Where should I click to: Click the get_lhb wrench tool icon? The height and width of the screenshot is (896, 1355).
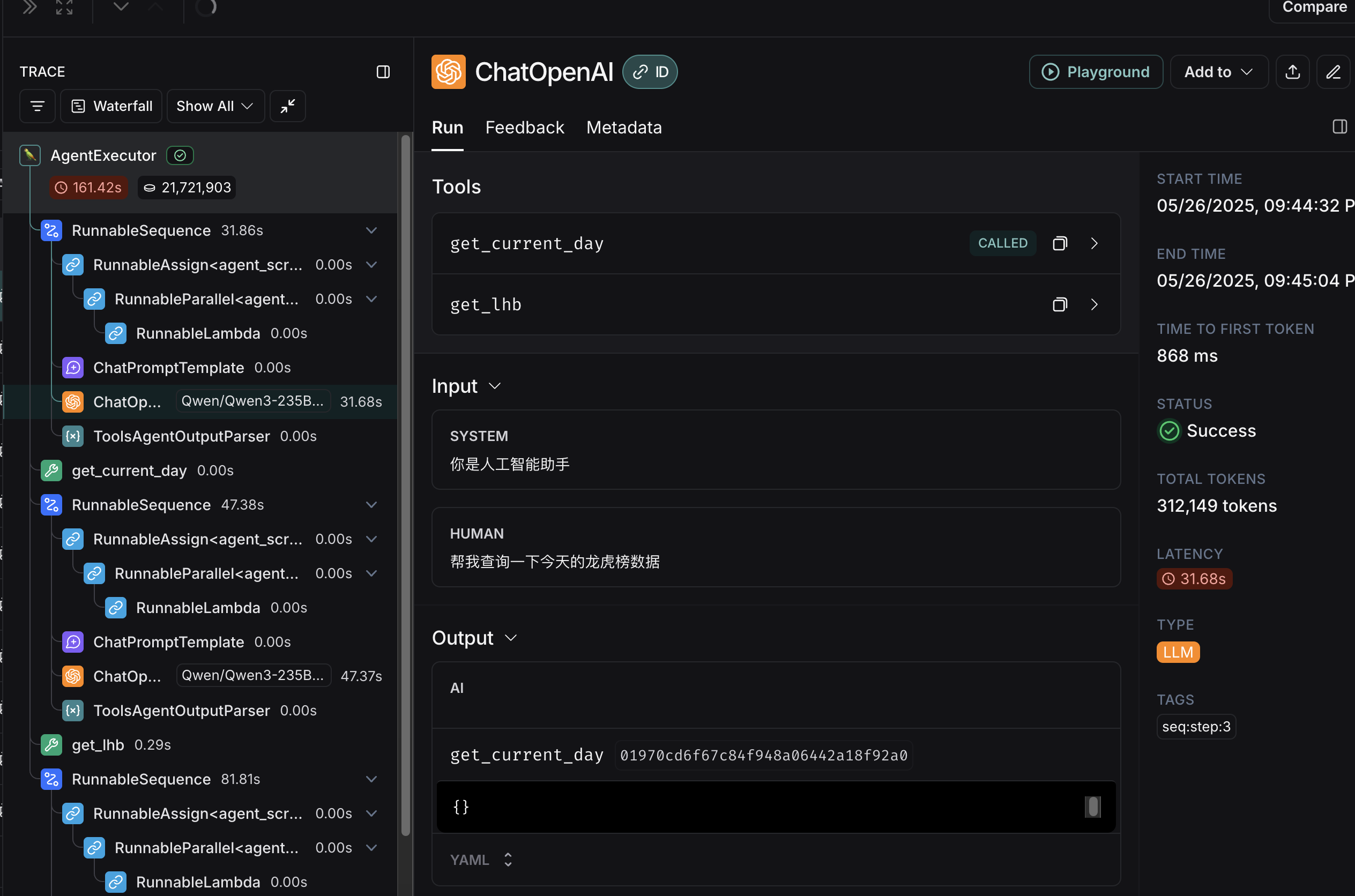[x=51, y=744]
